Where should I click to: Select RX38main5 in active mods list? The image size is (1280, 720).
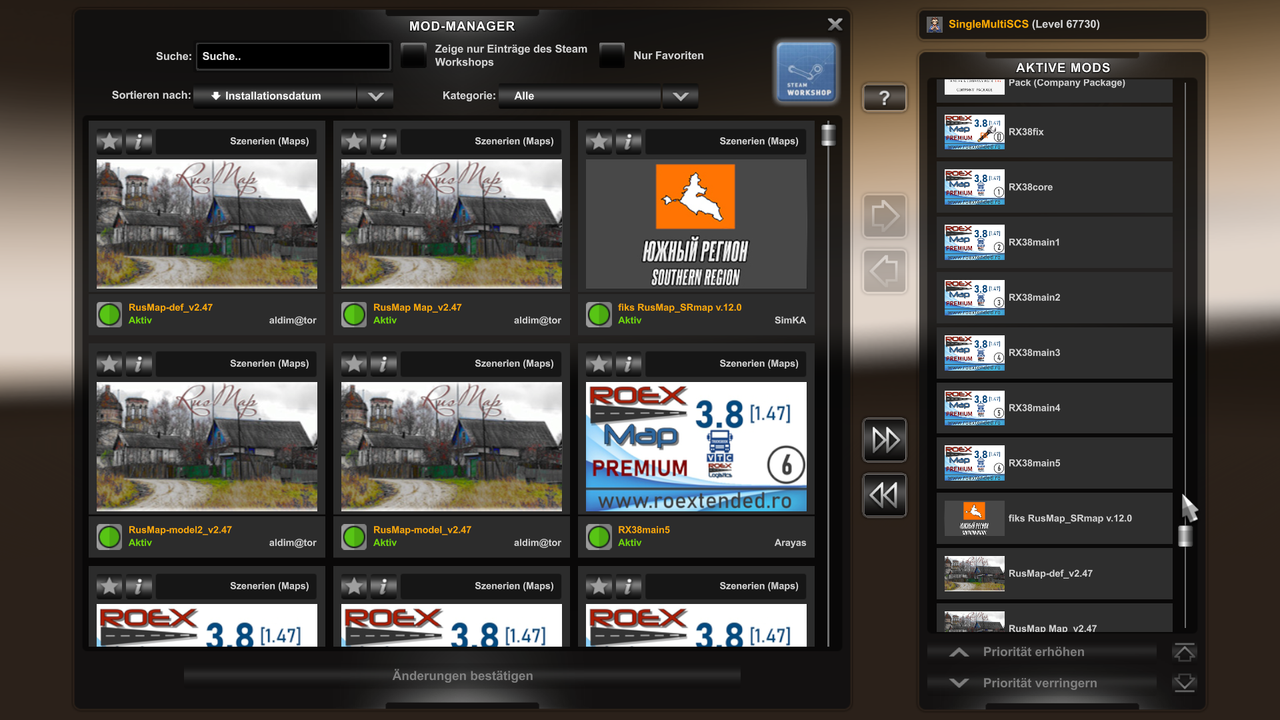1054,463
